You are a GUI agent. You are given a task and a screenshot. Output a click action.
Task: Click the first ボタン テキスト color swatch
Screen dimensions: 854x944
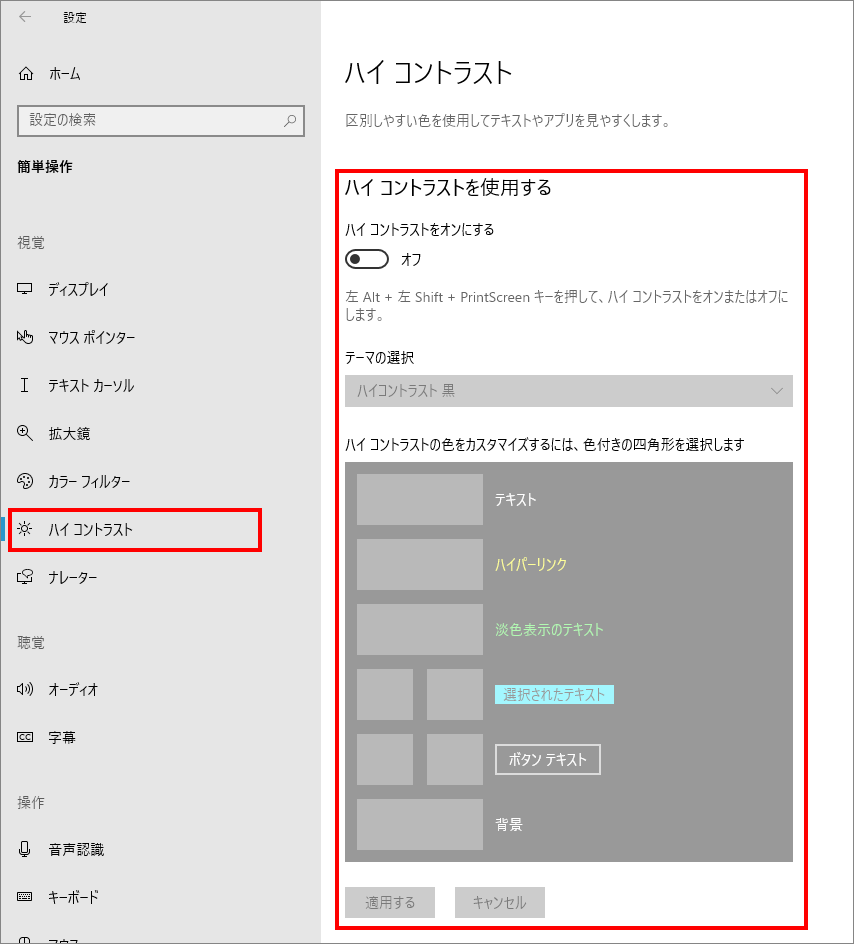point(385,759)
